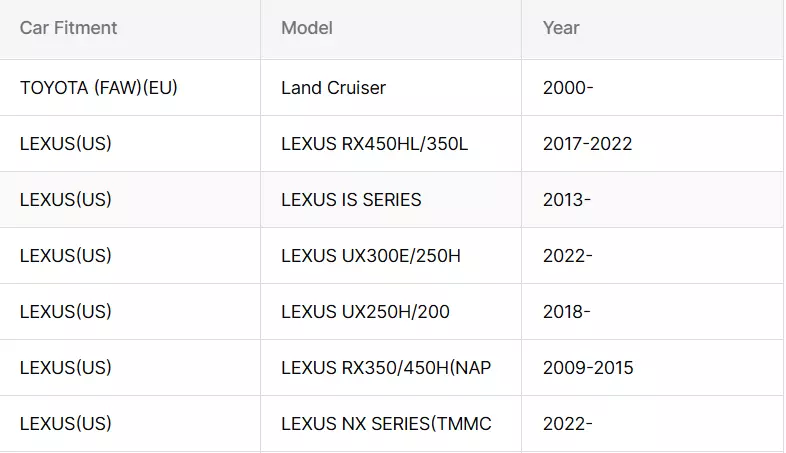Select the LEXUS RX350/450H(NAP cell
This screenshot has width=786, height=453.
(x=391, y=368)
